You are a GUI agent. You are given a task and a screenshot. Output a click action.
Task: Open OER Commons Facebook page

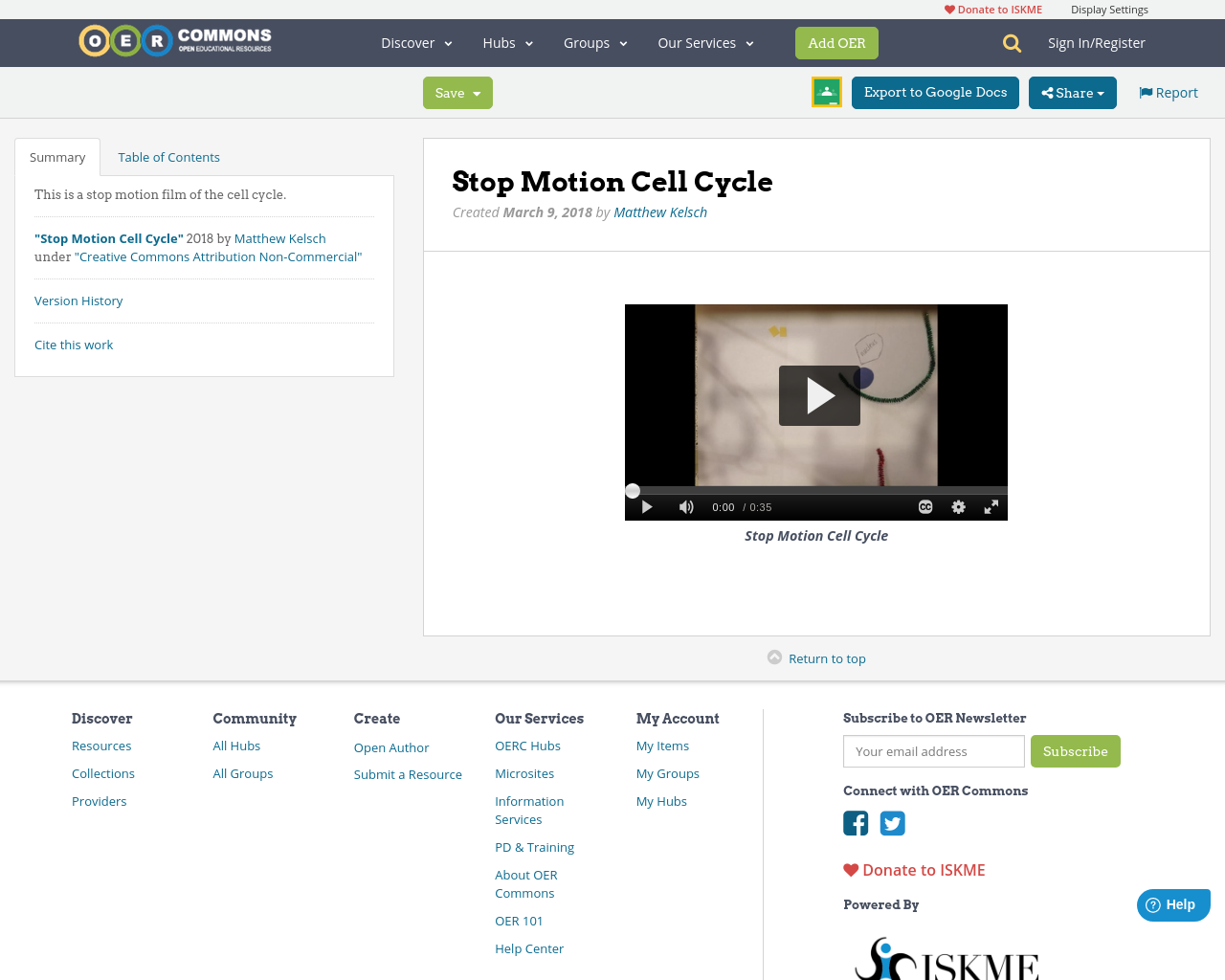click(x=855, y=823)
